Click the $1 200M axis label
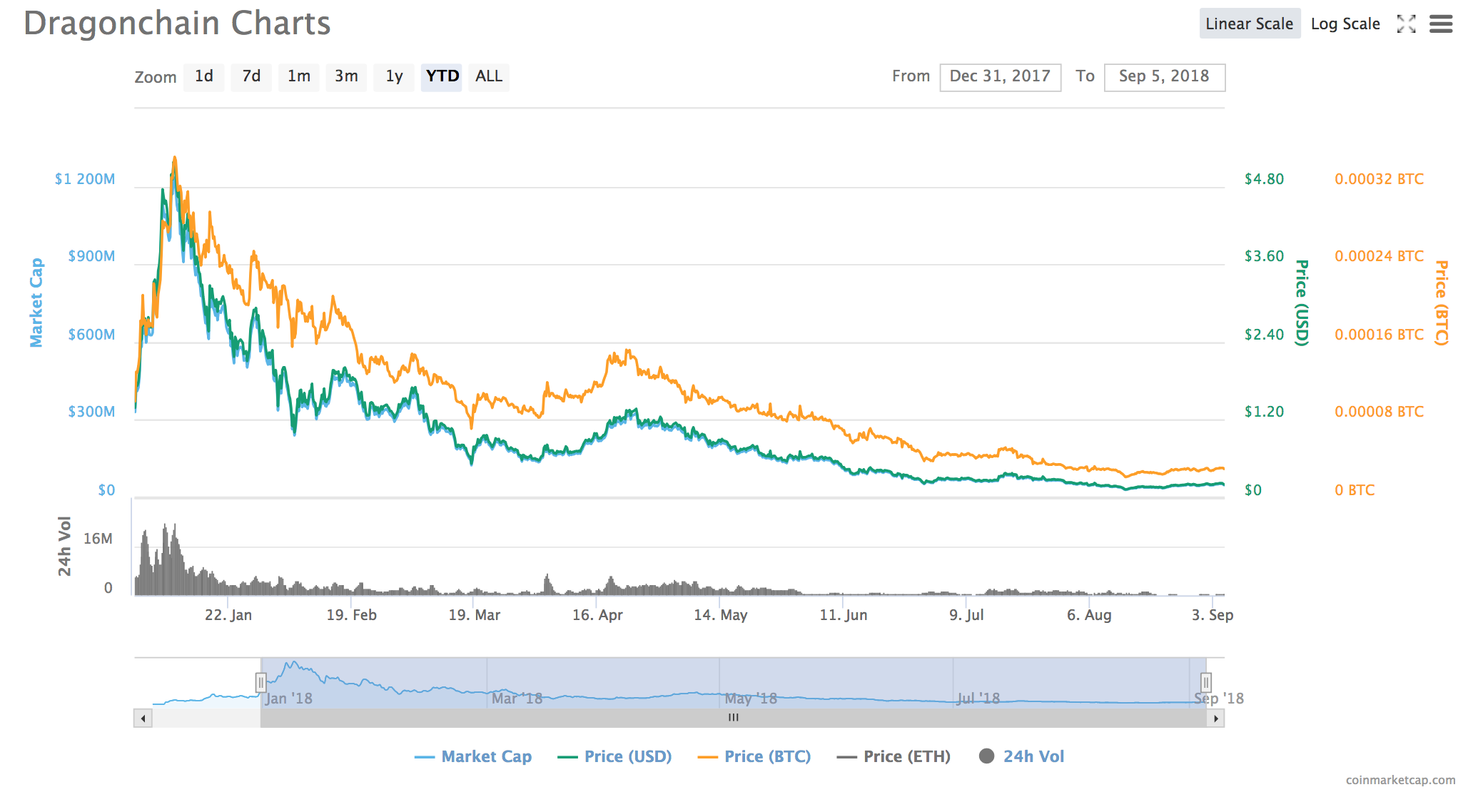1473x812 pixels. tap(85, 178)
